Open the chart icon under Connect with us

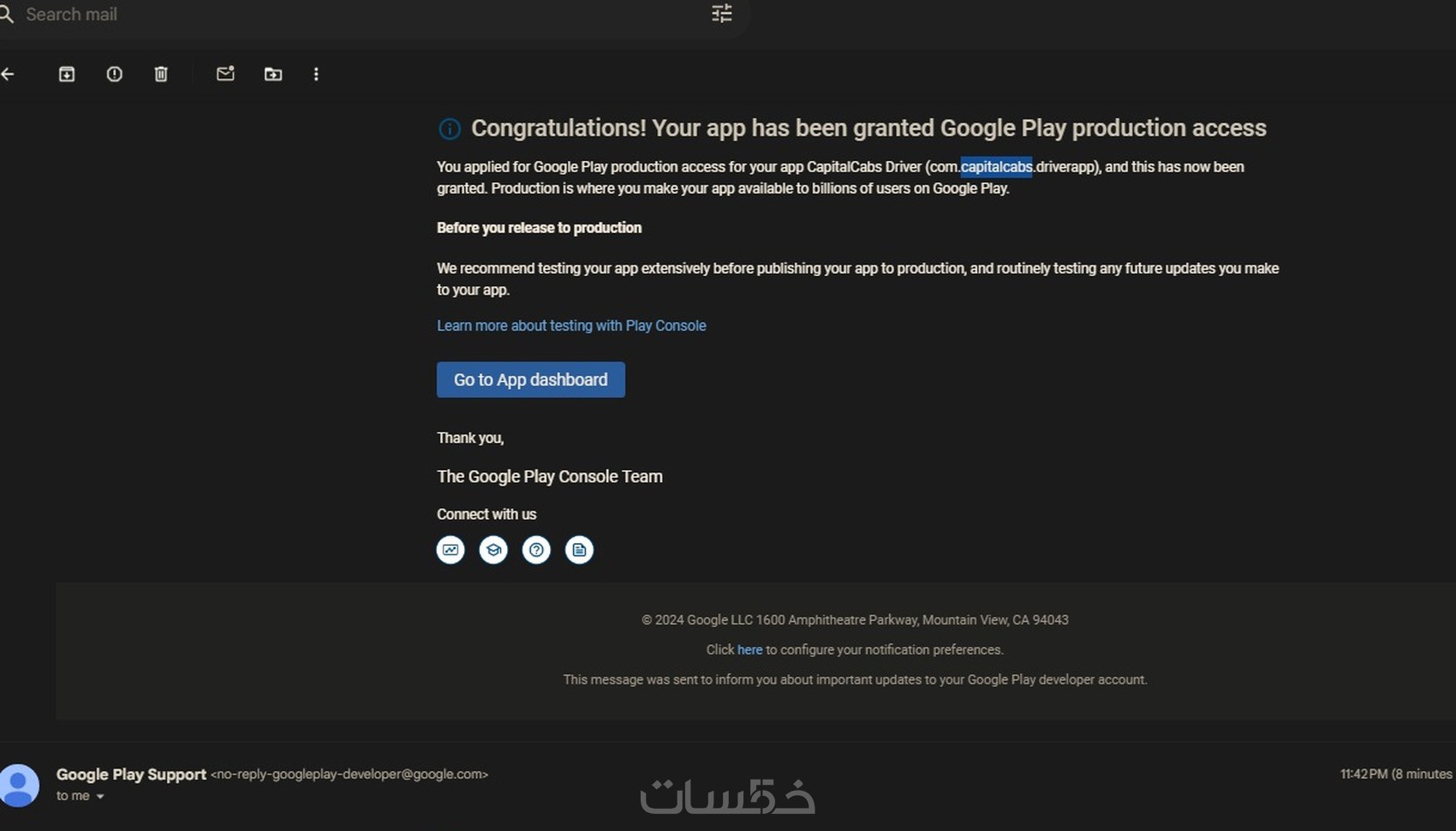click(x=451, y=550)
